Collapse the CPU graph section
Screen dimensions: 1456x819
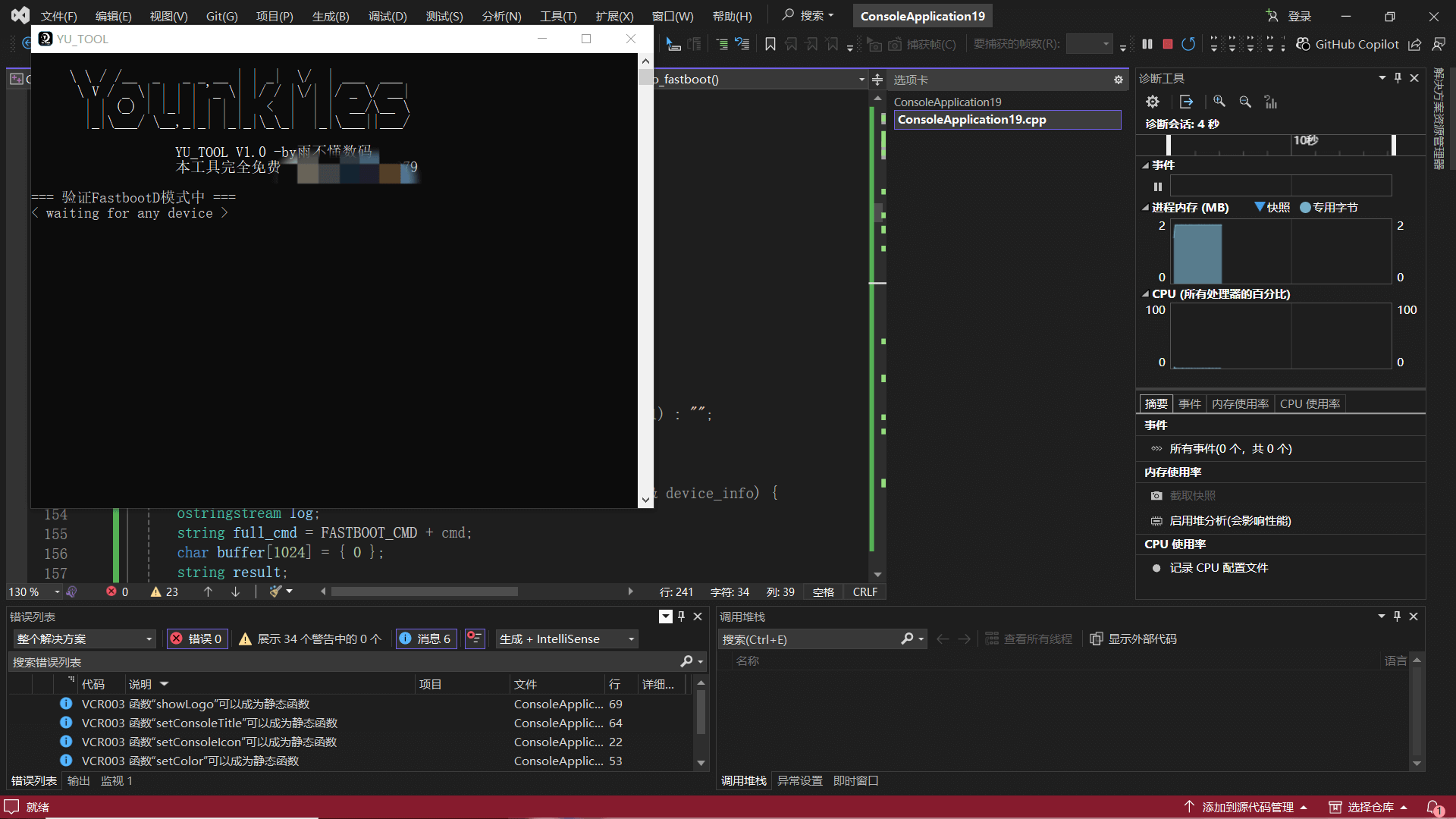coord(1145,294)
